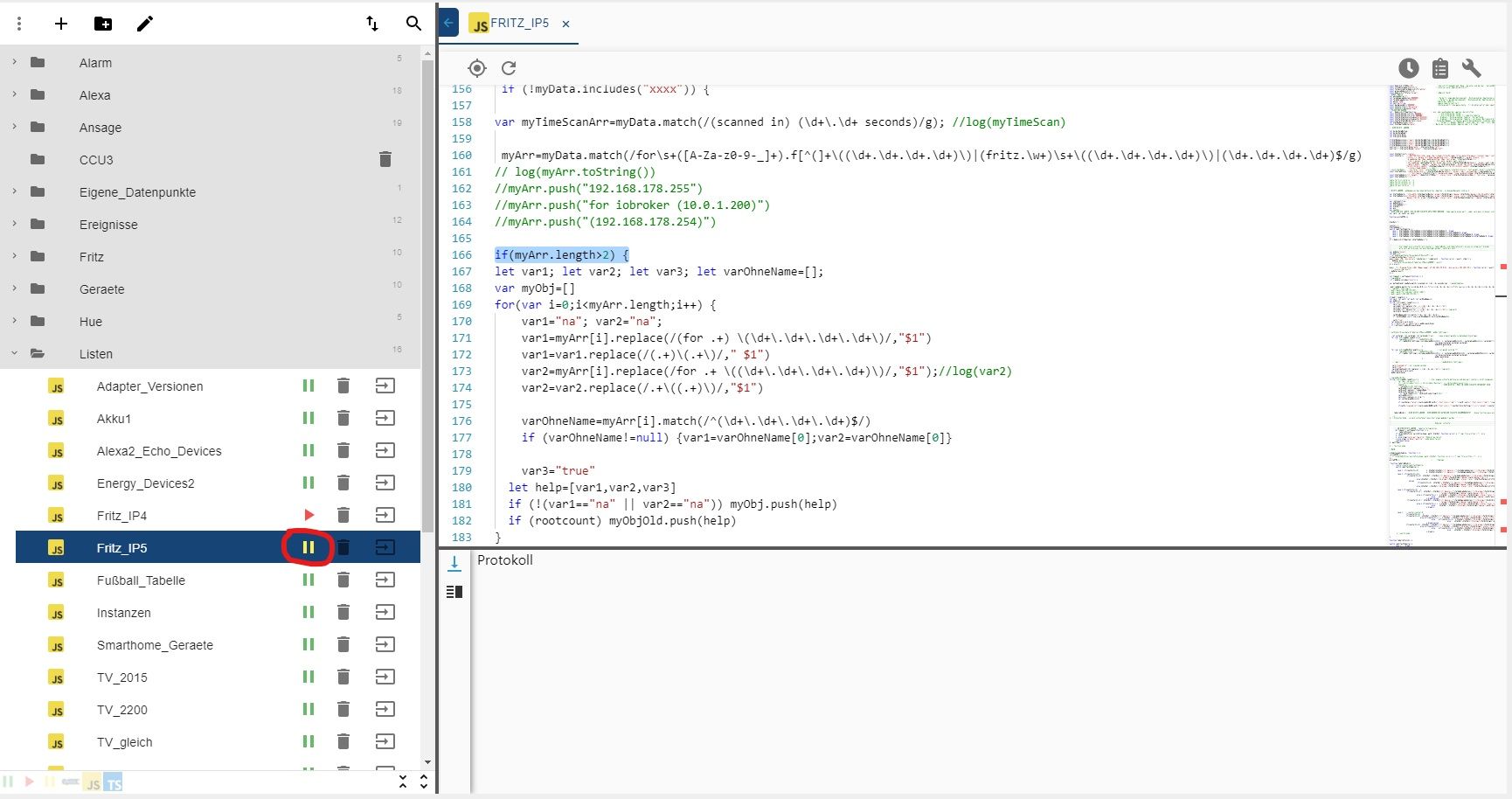Toggle log list view icon

(x=454, y=592)
